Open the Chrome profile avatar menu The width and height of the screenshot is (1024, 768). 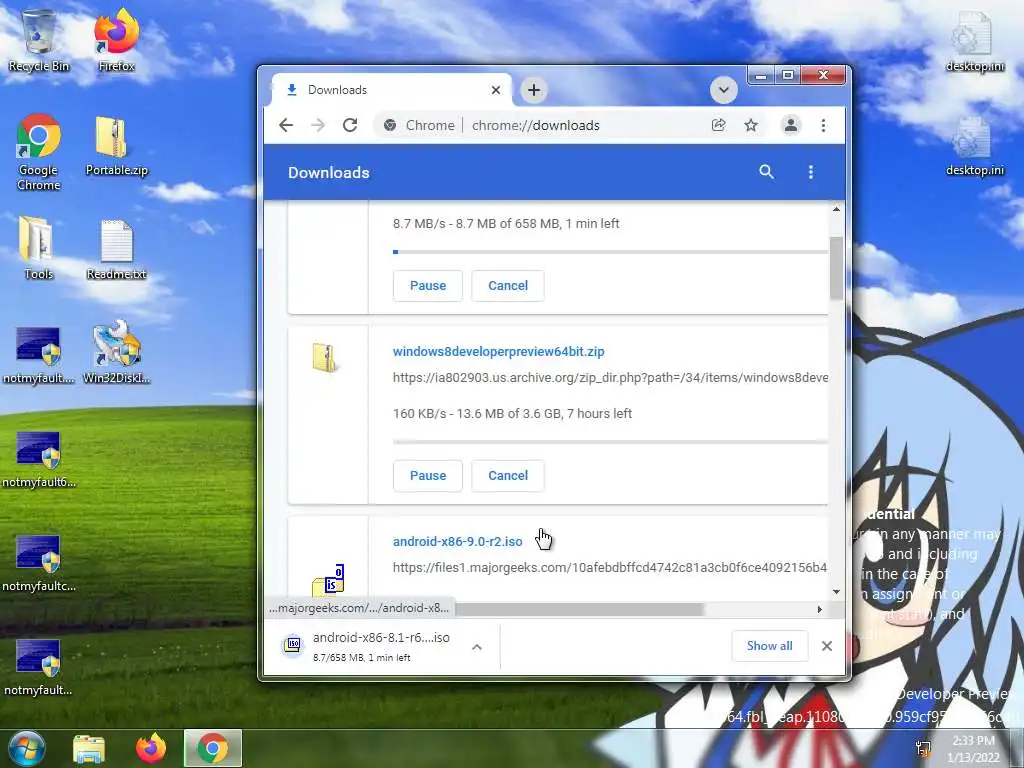(790, 125)
